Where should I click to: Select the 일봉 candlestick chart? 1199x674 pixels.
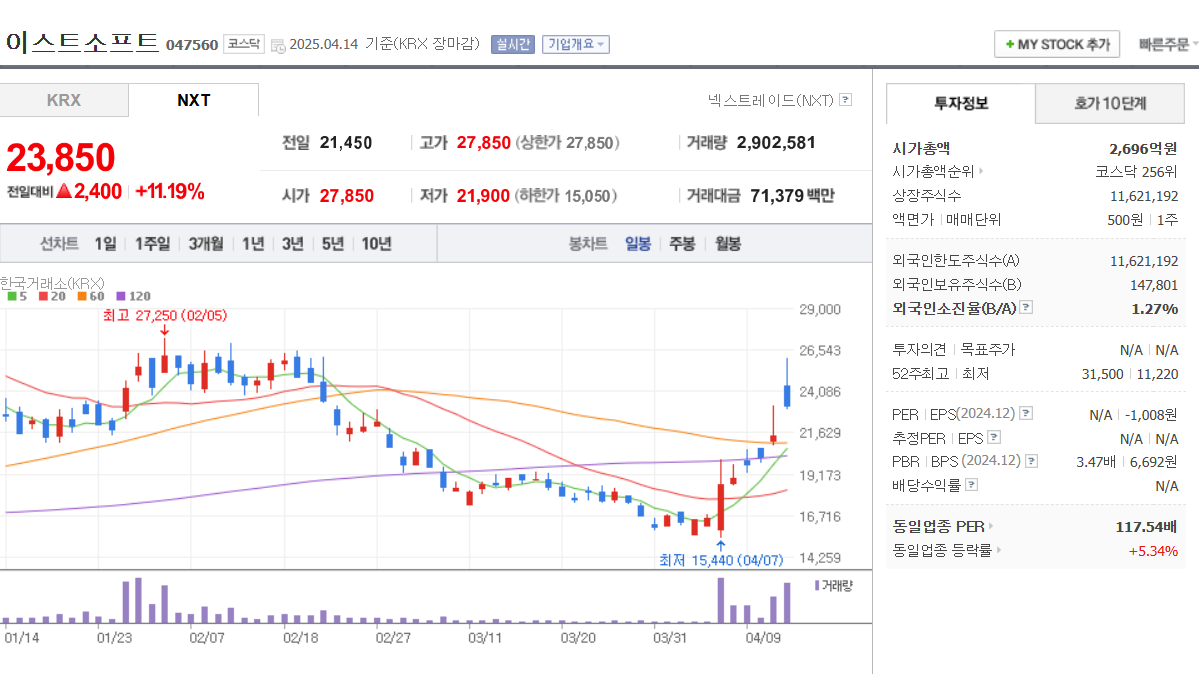click(638, 244)
